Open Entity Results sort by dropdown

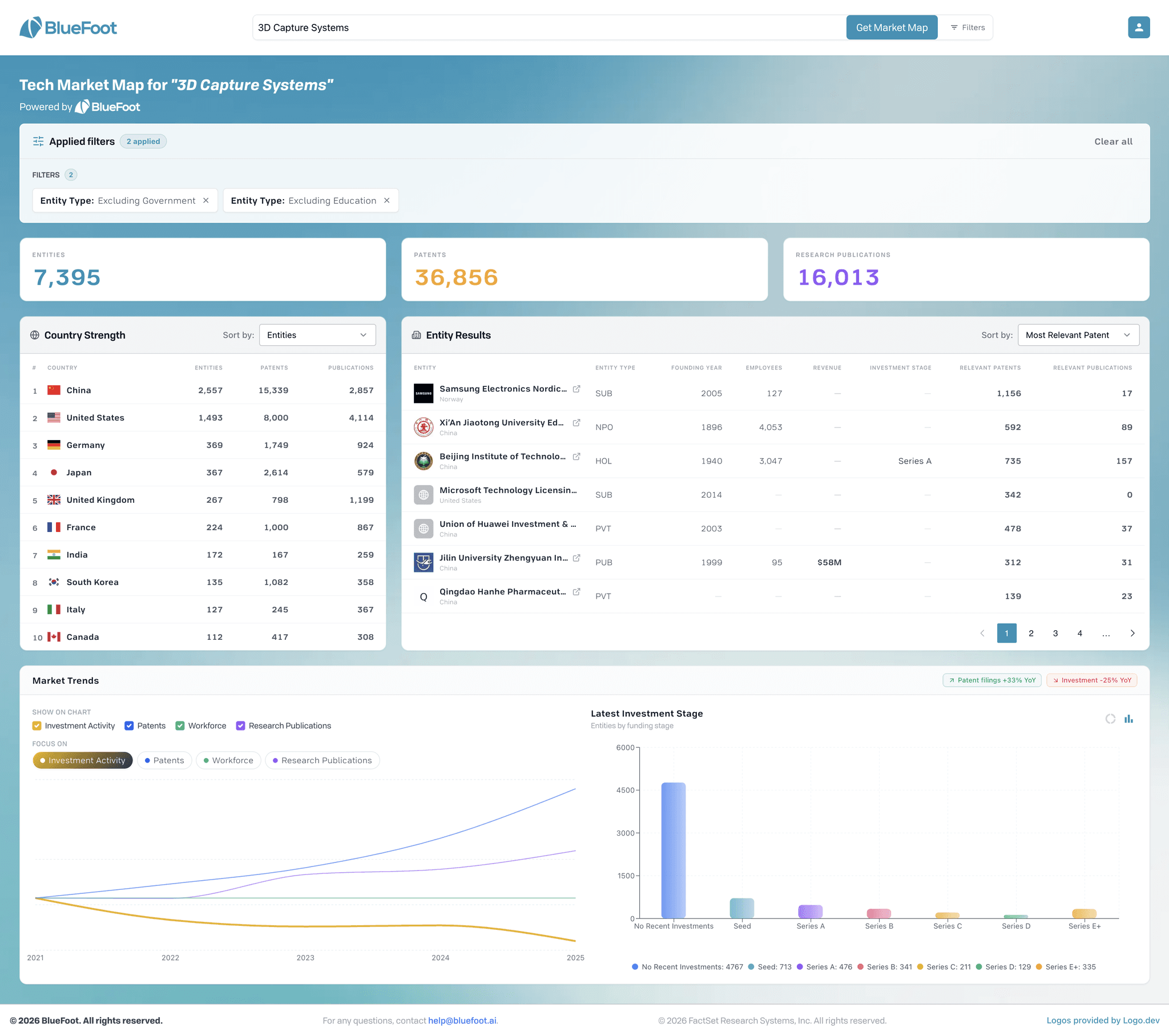[1078, 335]
